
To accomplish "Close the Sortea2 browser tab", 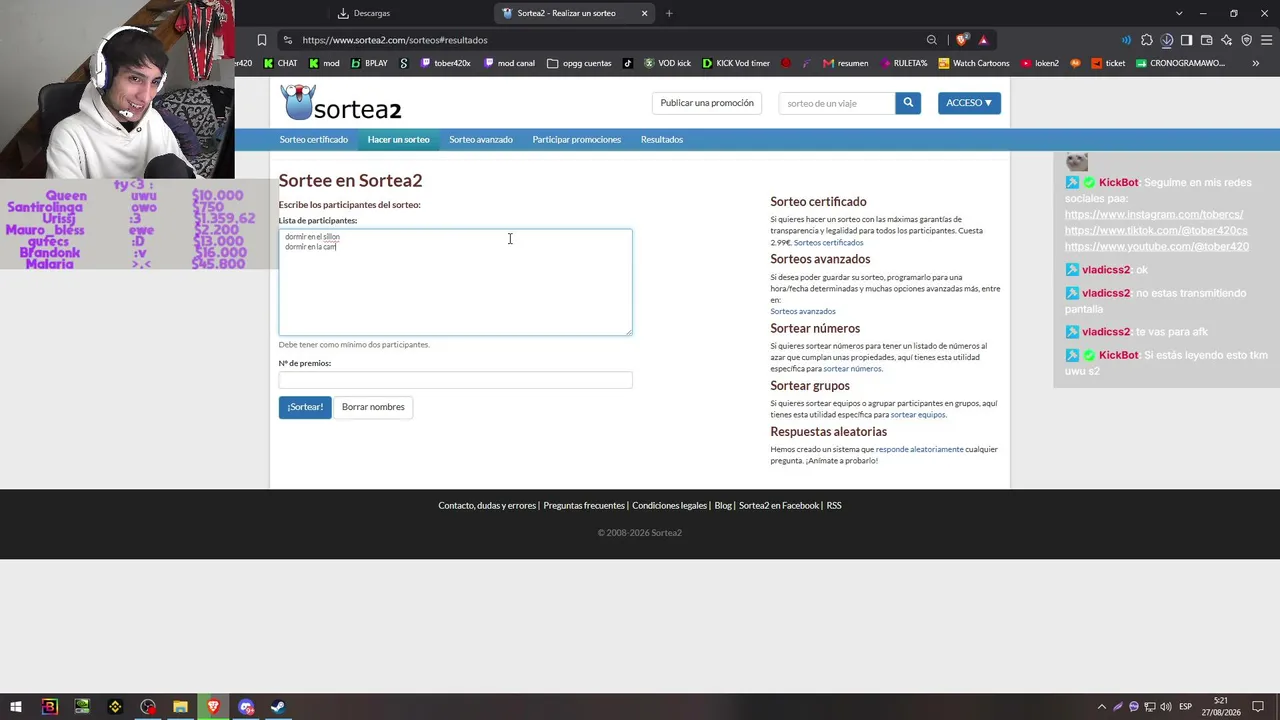I will click(645, 13).
